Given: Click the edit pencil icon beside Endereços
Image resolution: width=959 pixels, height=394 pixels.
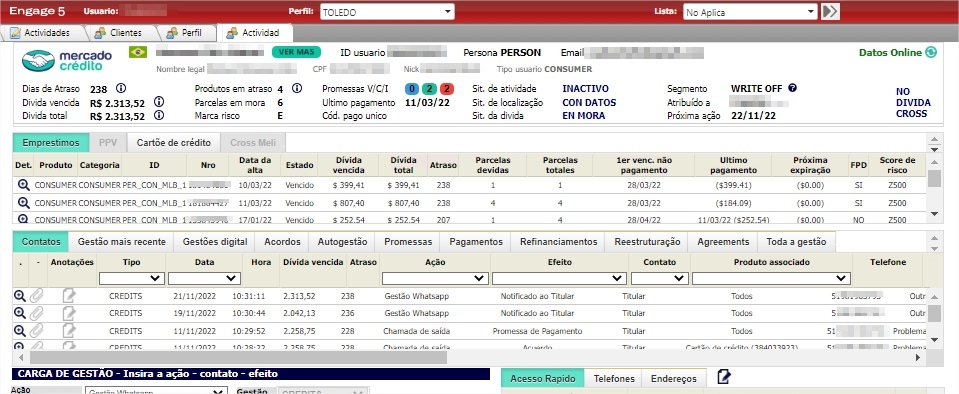Looking at the screenshot, I should click(724, 377).
